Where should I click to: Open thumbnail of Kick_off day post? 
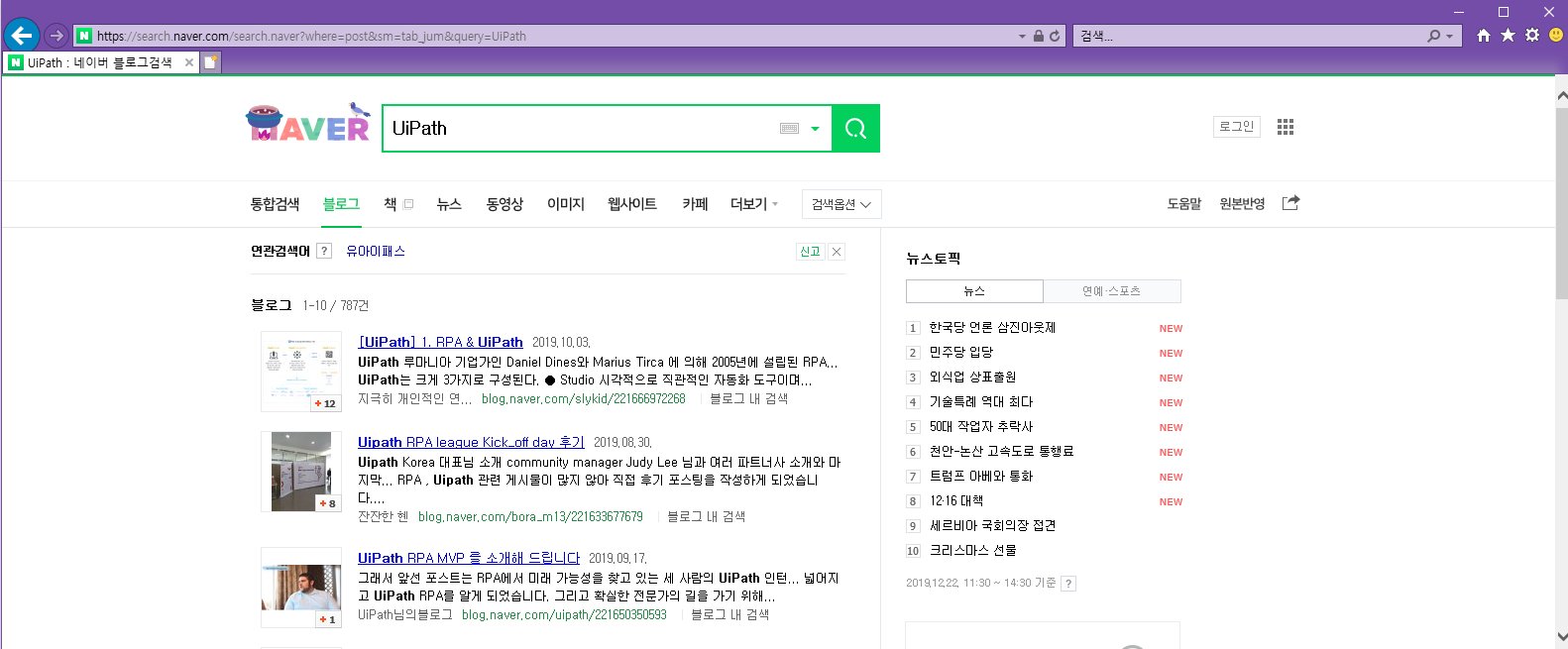click(x=301, y=472)
